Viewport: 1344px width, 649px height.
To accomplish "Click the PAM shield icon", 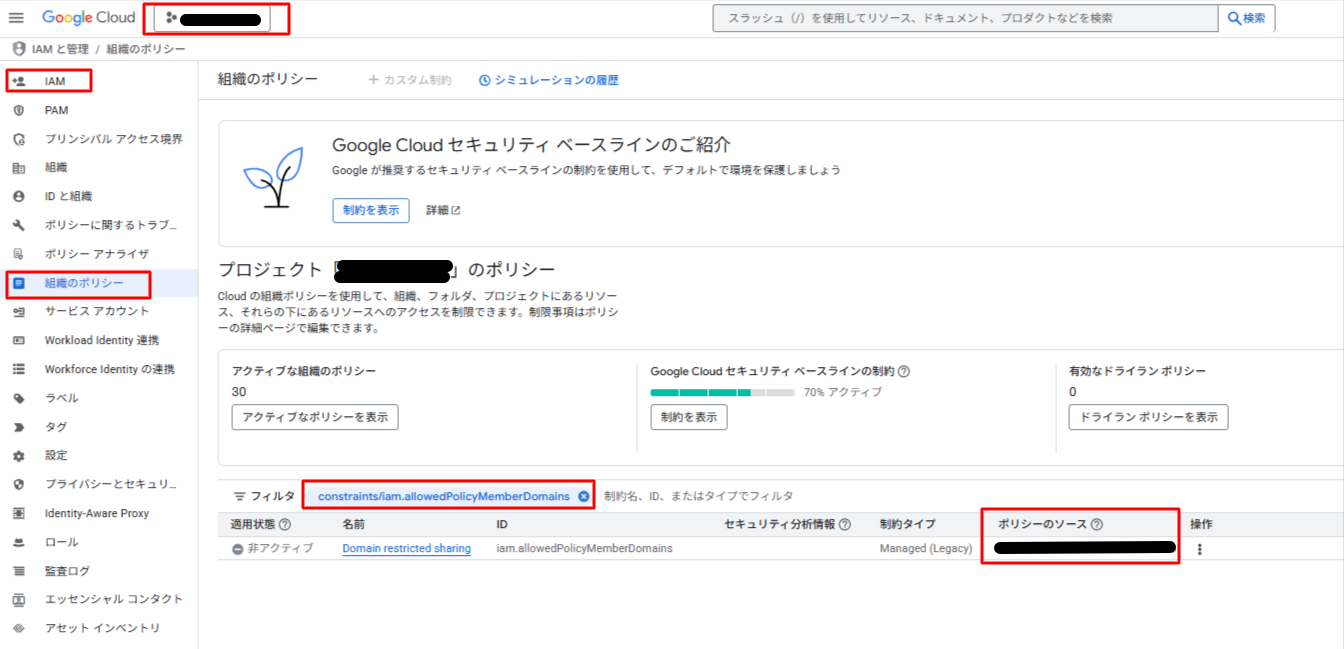I will pyautogui.click(x=19, y=110).
